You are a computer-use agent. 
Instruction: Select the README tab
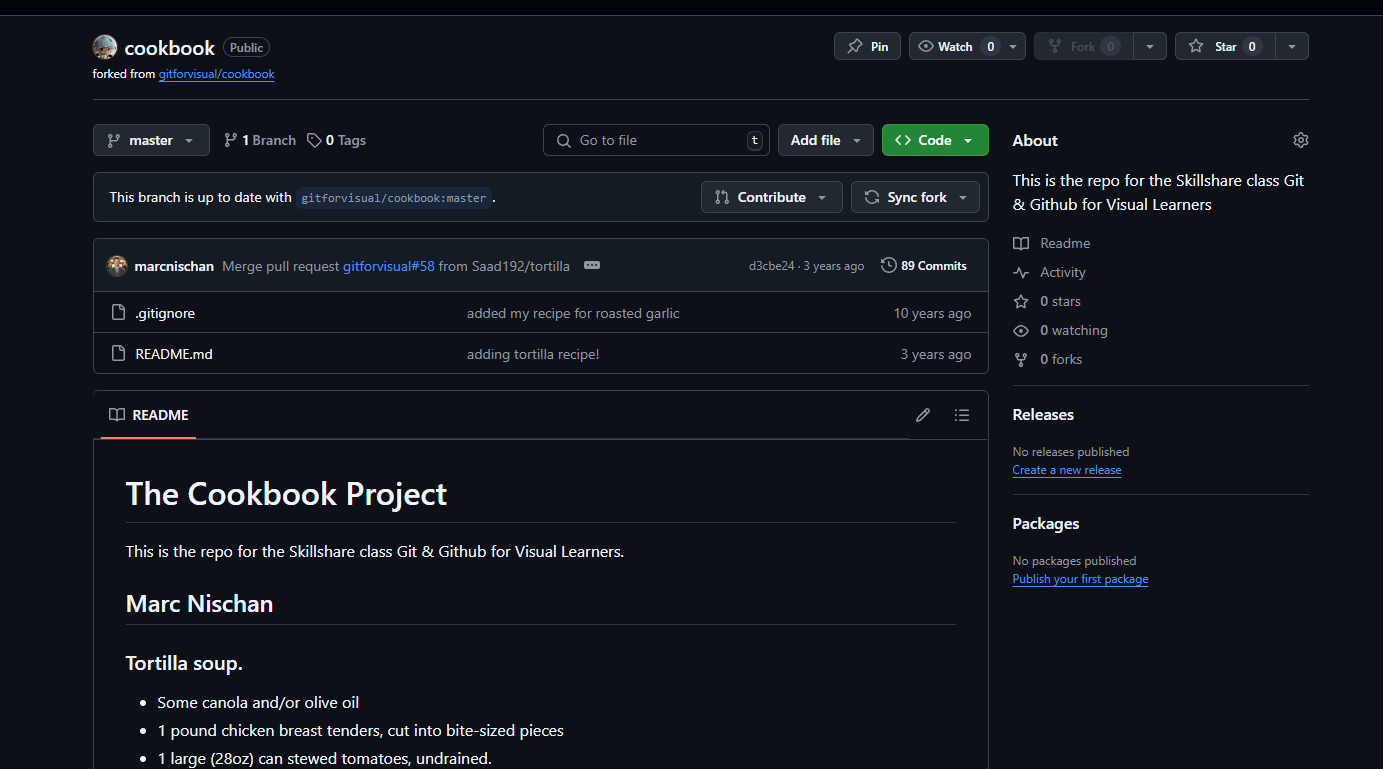tap(148, 415)
